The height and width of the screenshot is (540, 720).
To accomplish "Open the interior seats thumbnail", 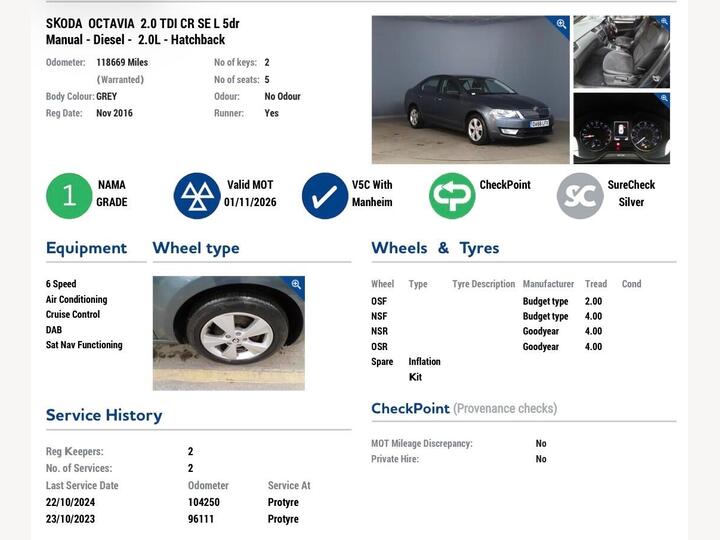I will pyautogui.click(x=621, y=52).
